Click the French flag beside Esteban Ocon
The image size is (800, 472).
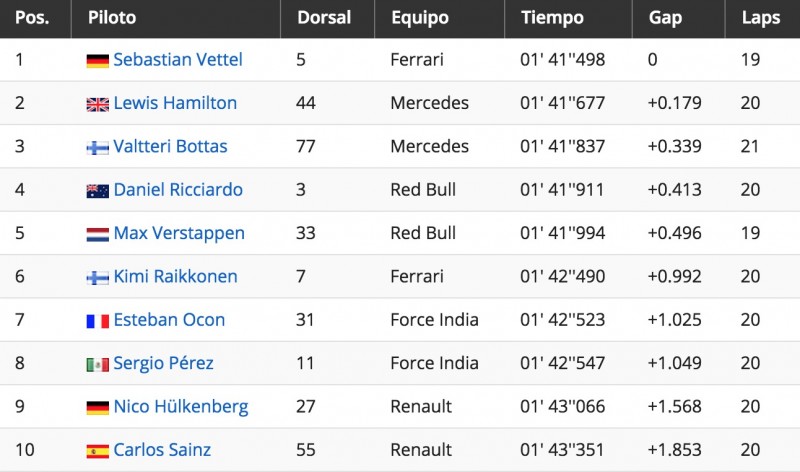[x=97, y=321]
